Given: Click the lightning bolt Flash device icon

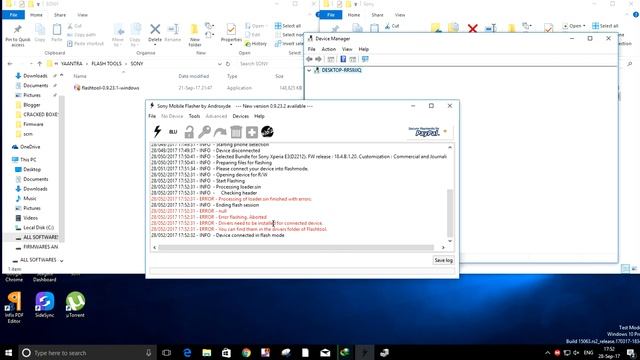Looking at the screenshot, I should pos(157,131).
